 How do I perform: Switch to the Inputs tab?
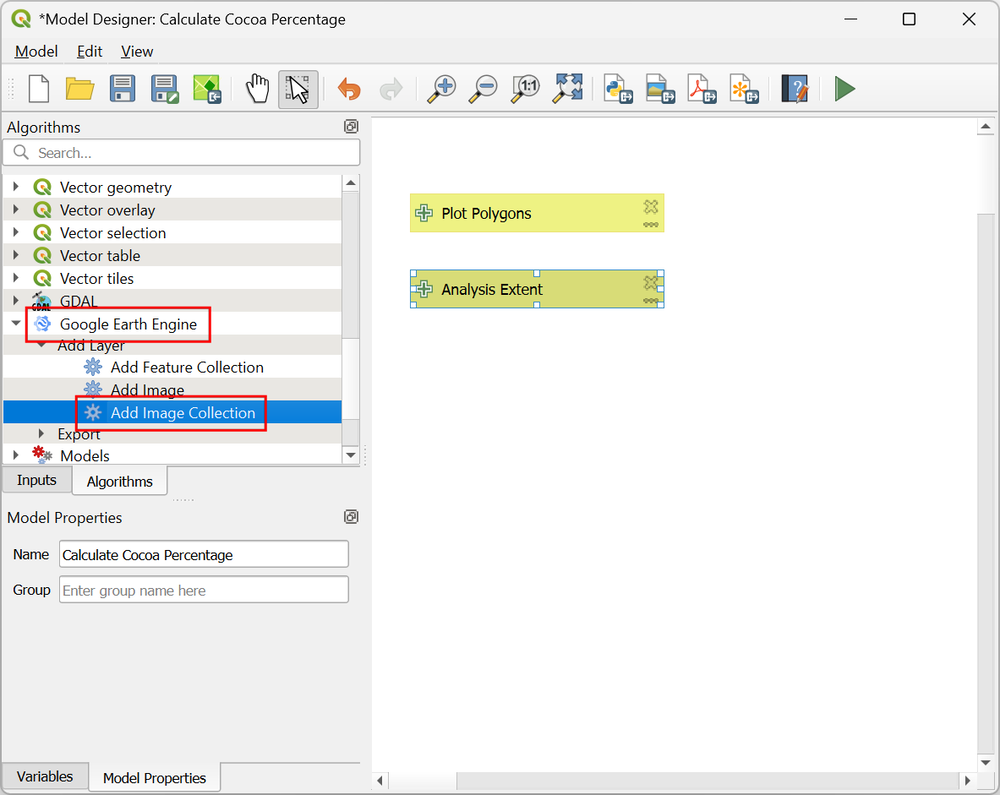36,480
